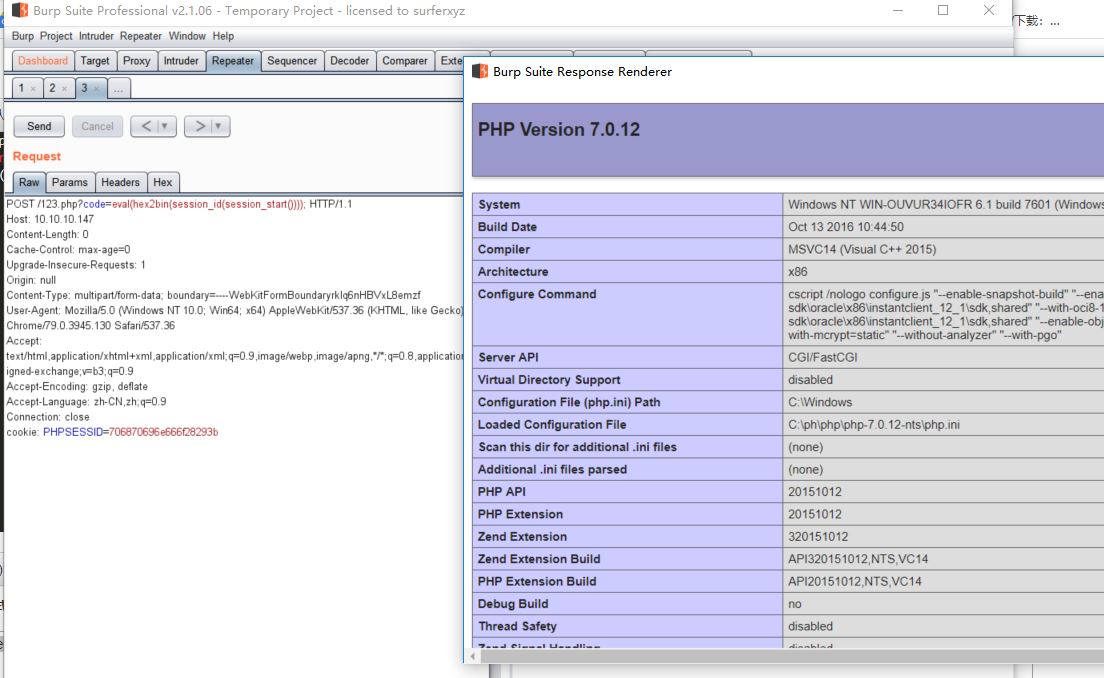
Task: Select Repeater request tab 2
Action: click(x=52, y=88)
